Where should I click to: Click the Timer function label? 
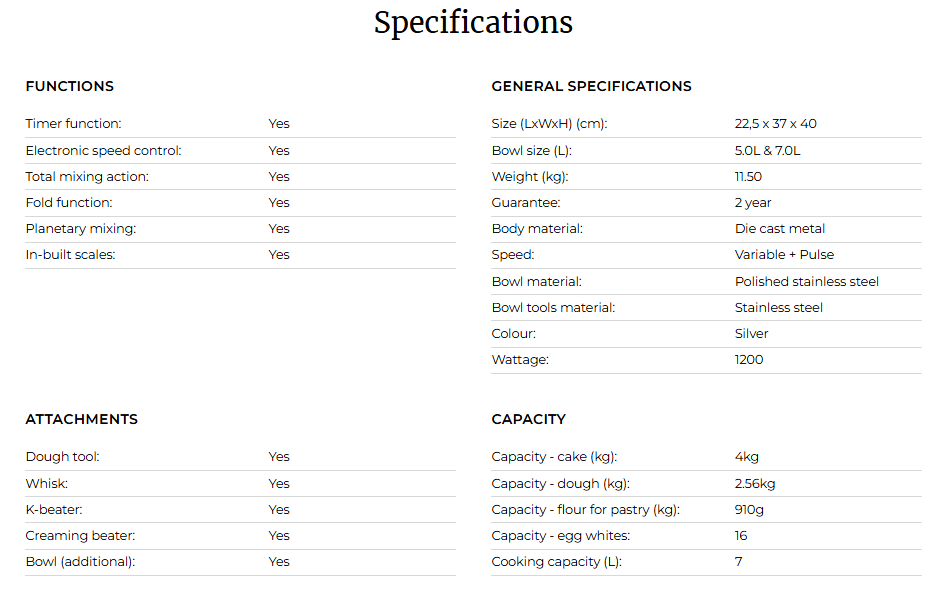tap(73, 124)
